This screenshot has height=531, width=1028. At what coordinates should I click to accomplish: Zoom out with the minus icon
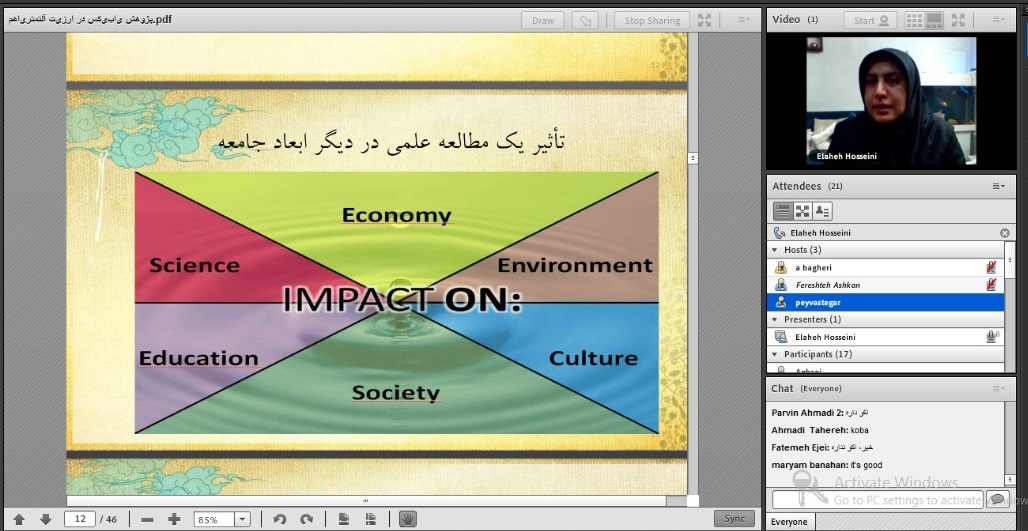pyautogui.click(x=147, y=519)
